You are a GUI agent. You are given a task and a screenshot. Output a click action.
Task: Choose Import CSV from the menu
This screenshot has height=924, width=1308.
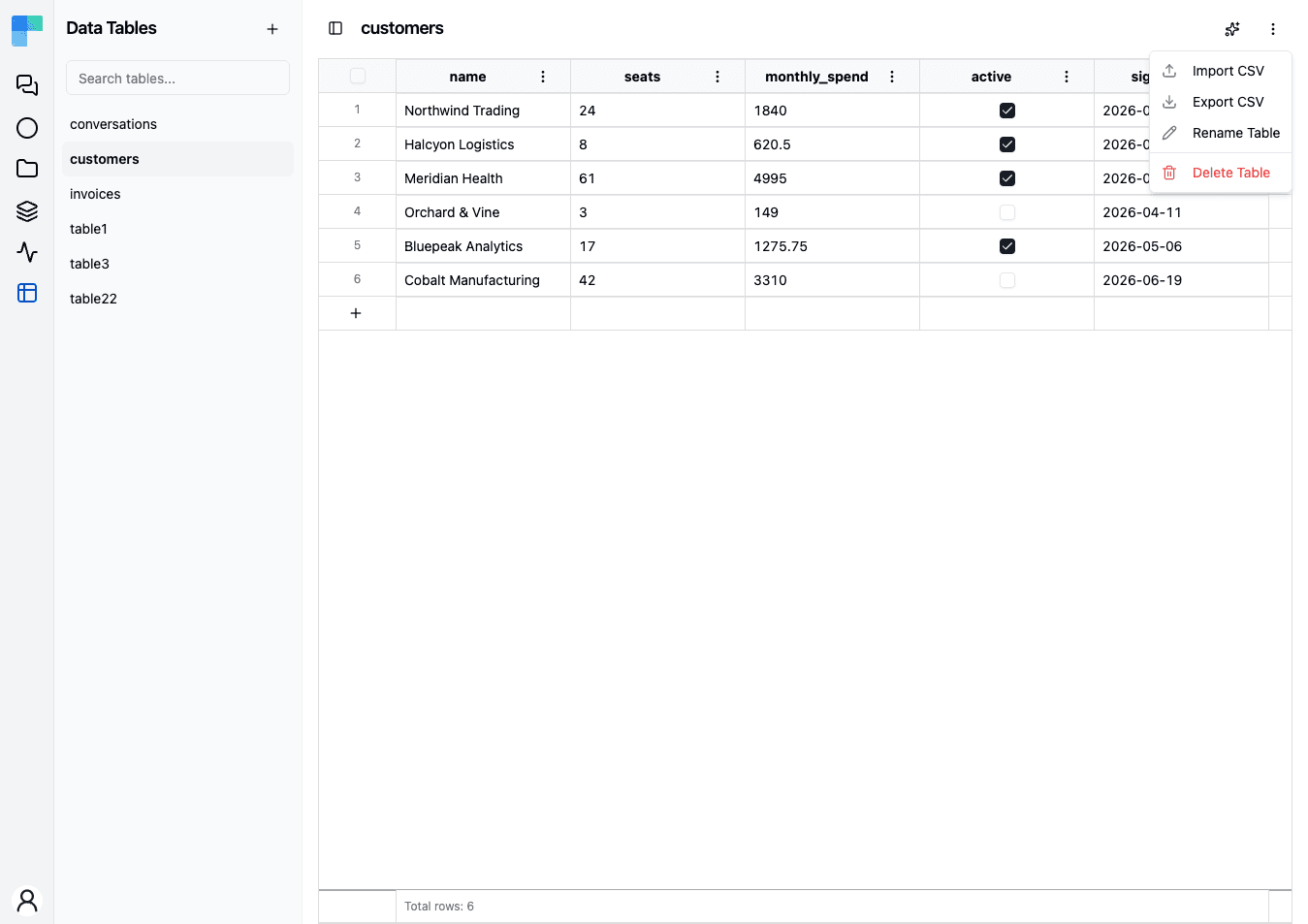pos(1220,71)
